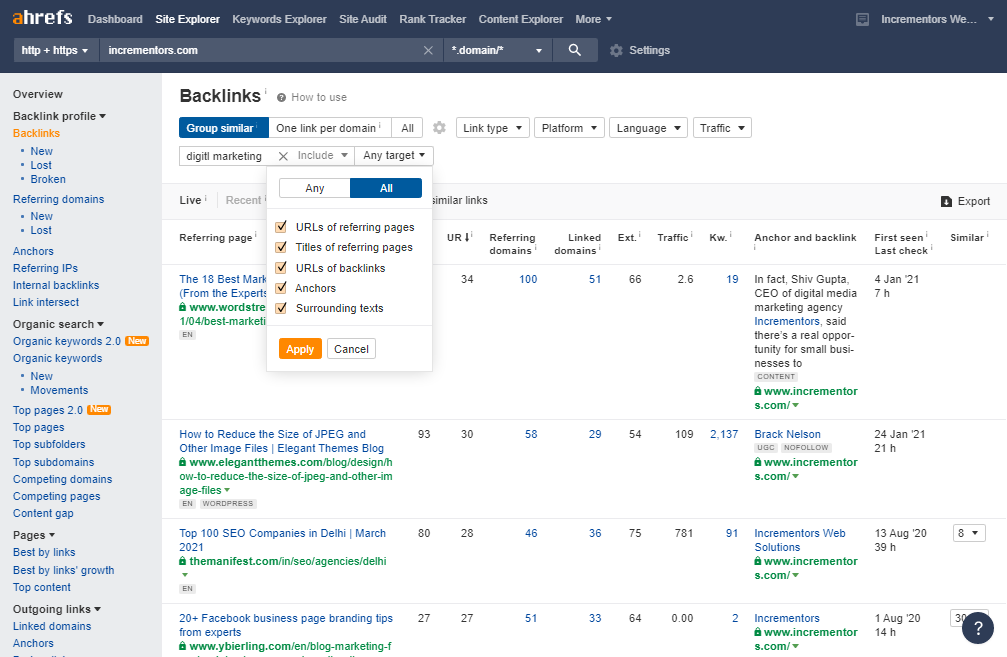Click the Apply button
1007x657 pixels.
coord(300,349)
